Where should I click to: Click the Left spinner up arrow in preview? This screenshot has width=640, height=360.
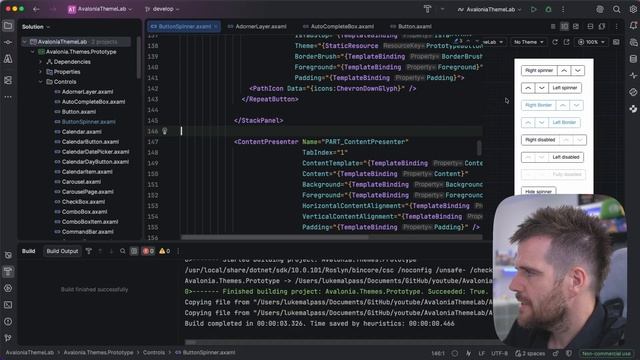[528, 88]
